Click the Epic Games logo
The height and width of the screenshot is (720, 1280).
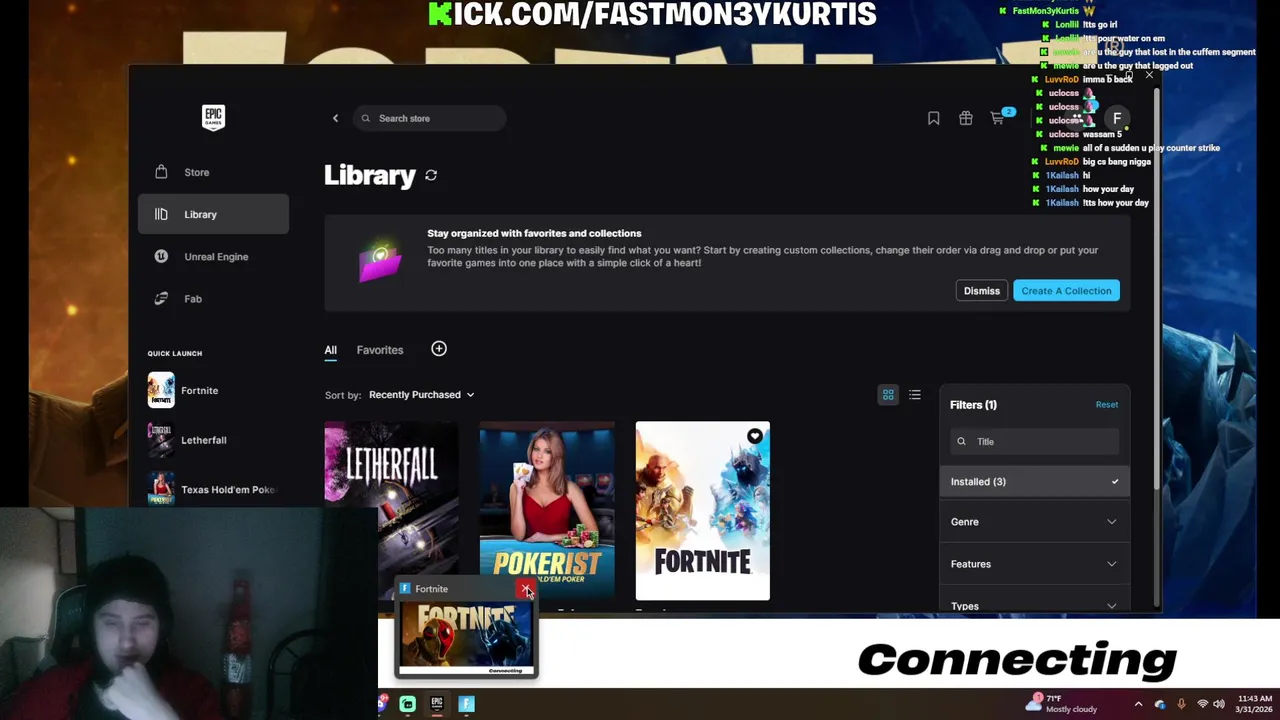pos(213,118)
